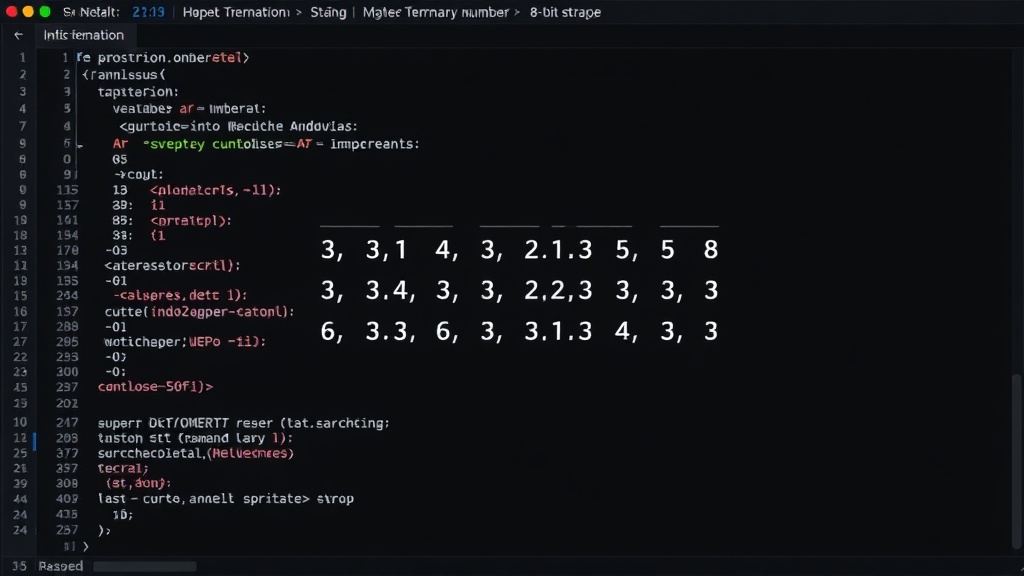Click the Rased status bar entry
Viewport: 1024px width, 576px height.
coord(61,566)
